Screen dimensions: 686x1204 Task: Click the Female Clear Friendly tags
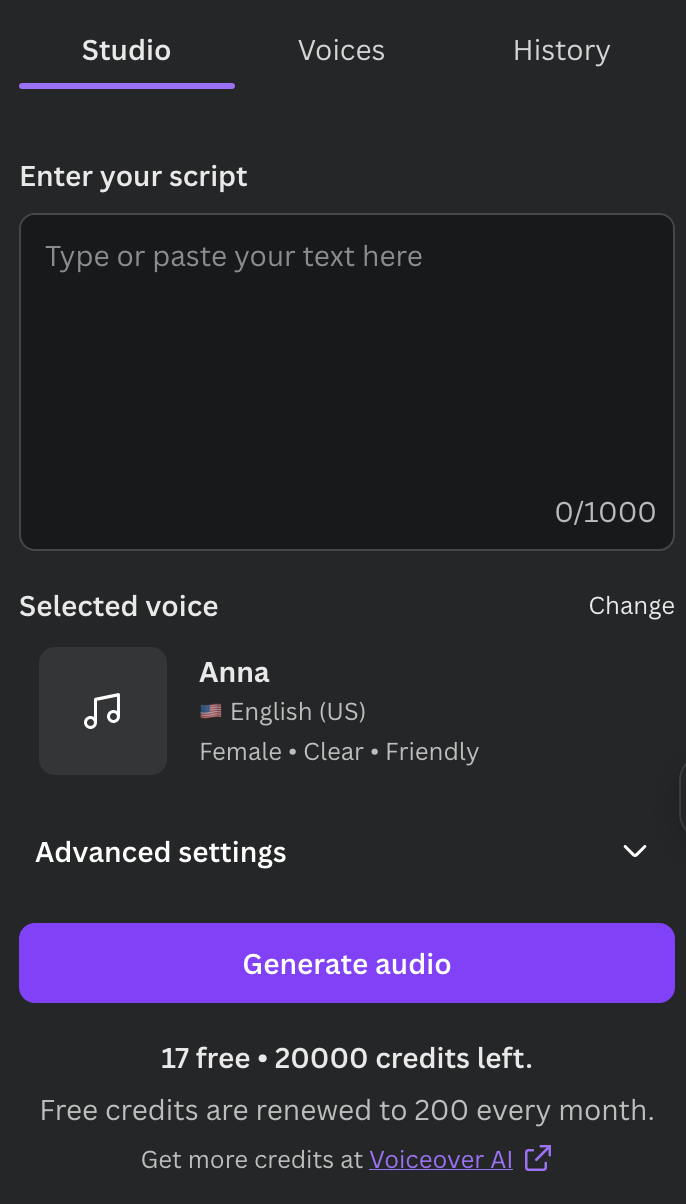click(x=339, y=752)
